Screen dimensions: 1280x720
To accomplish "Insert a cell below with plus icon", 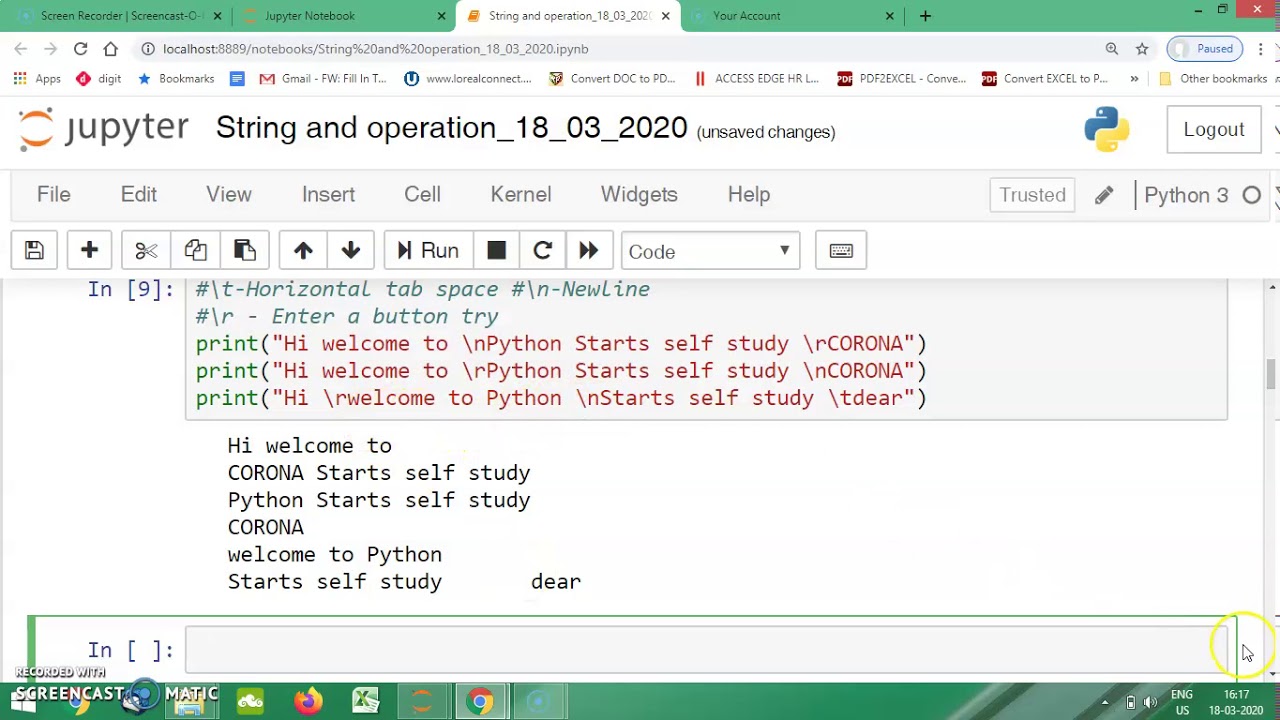I will (89, 251).
